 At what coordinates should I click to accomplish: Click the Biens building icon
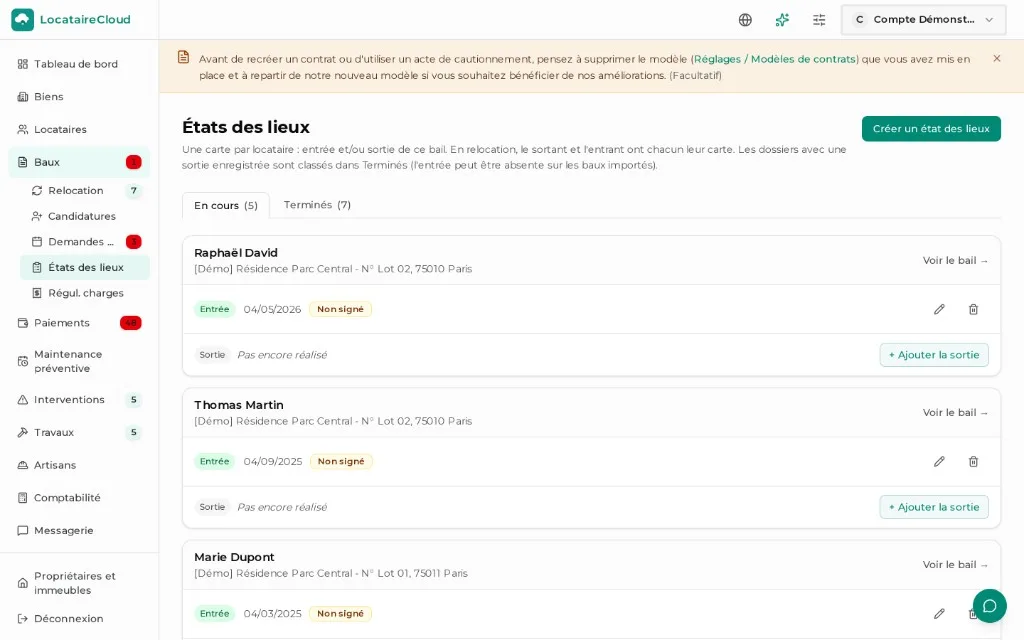pyautogui.click(x=23, y=97)
